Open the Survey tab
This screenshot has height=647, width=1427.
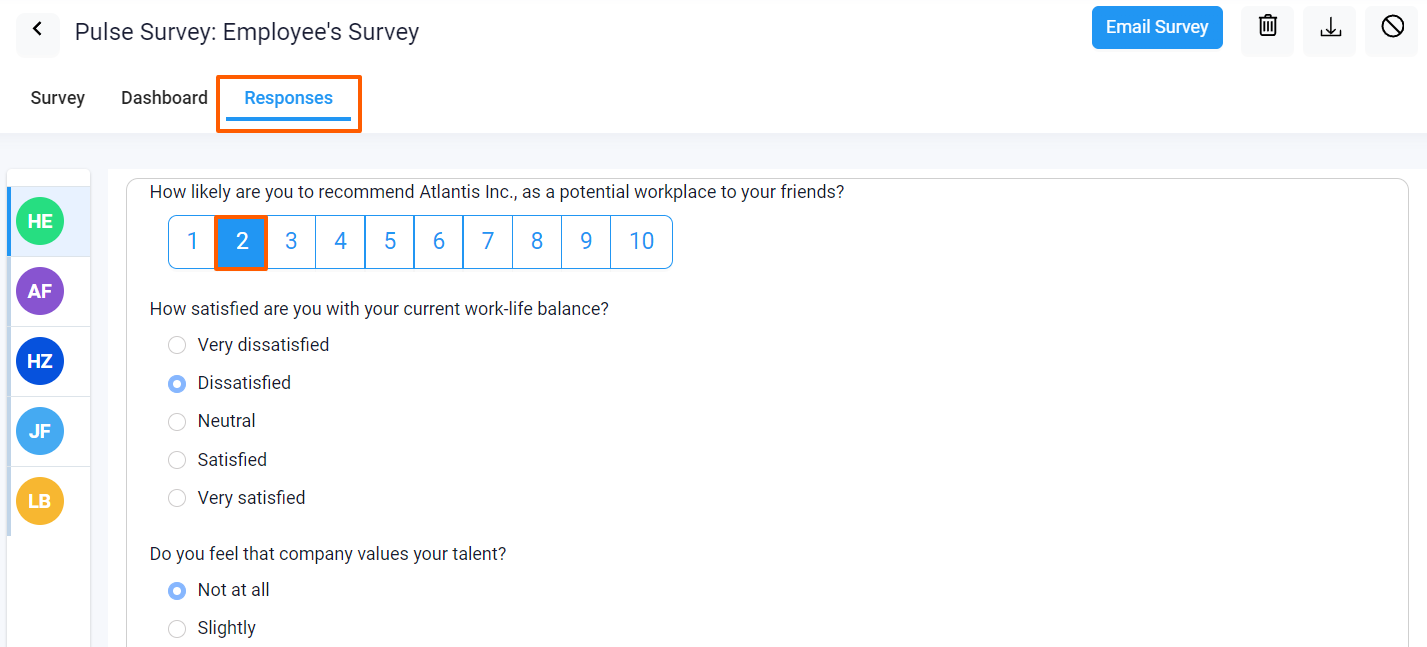pos(57,97)
